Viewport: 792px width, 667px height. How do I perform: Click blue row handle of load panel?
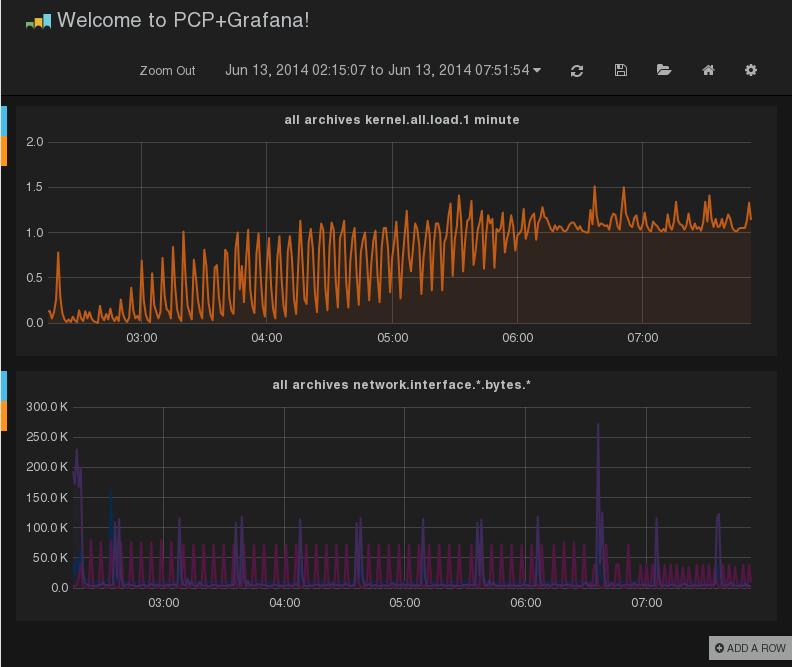point(4,121)
